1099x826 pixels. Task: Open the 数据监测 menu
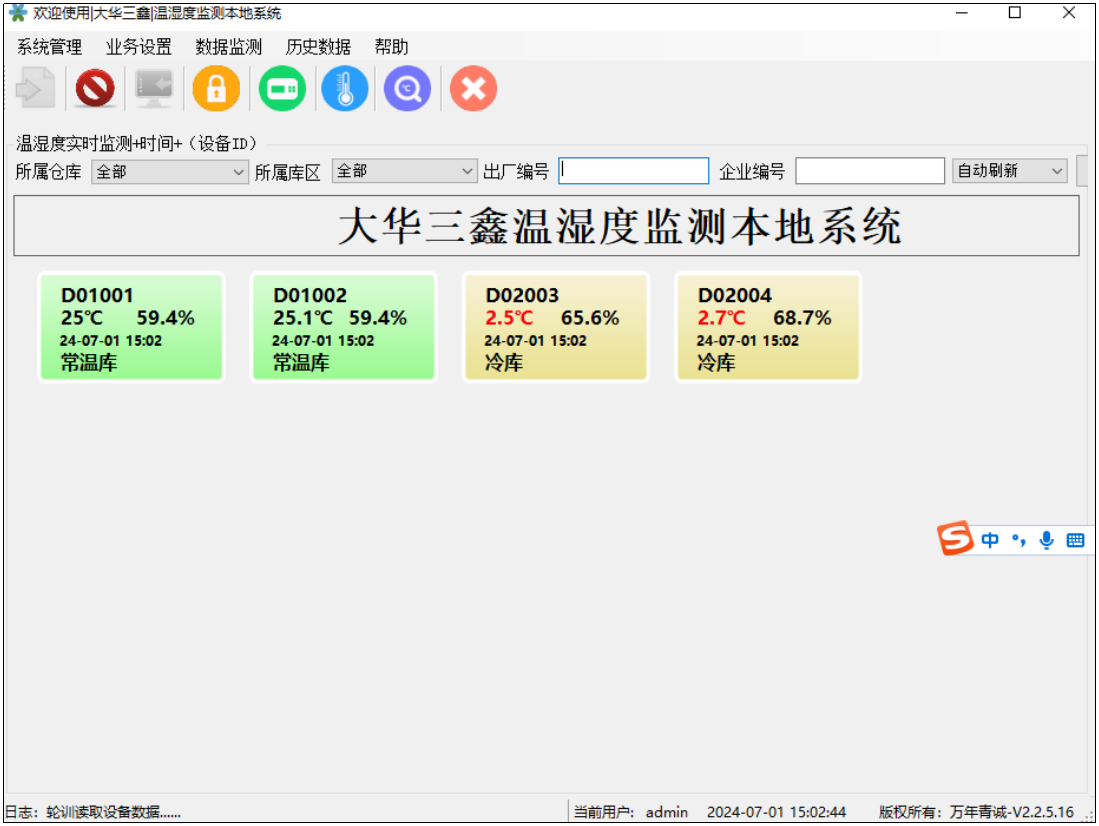(228, 47)
